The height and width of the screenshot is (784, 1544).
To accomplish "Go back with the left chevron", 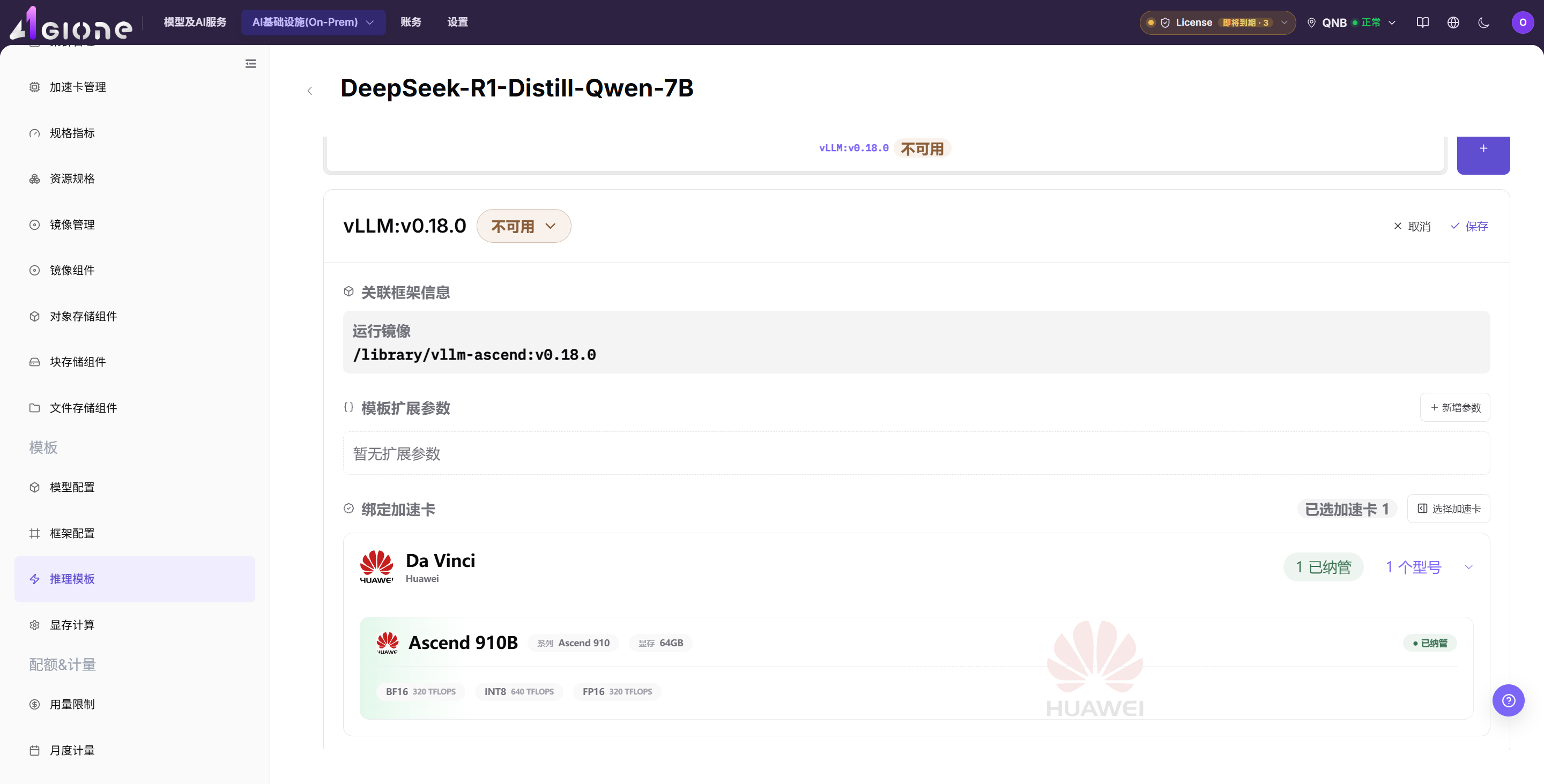I will [x=310, y=91].
